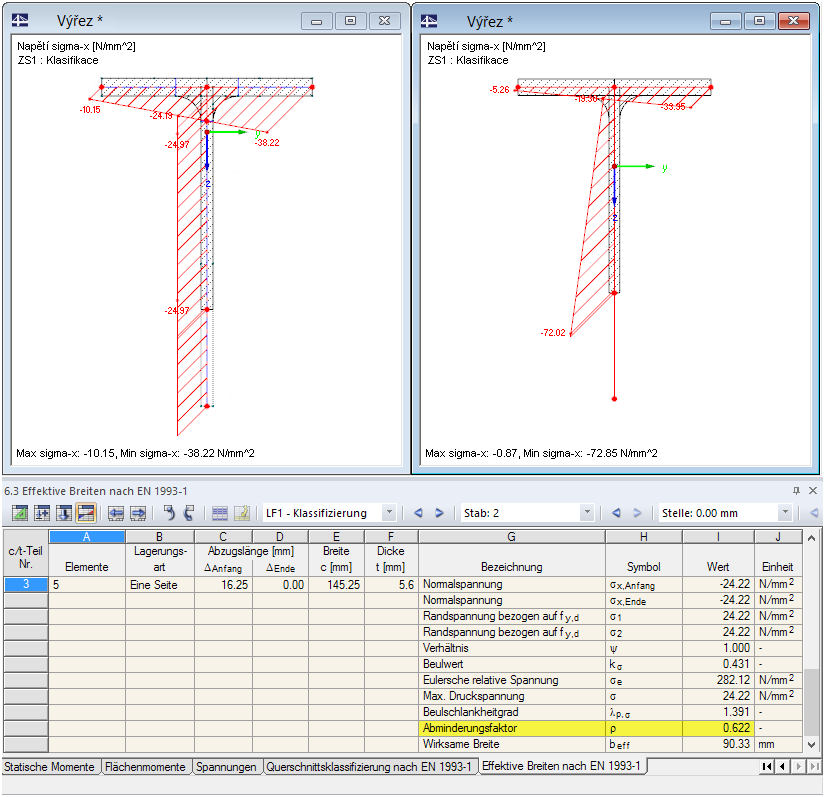Go to previous Stab arrow
The width and height of the screenshot is (825, 797).
coord(616,512)
